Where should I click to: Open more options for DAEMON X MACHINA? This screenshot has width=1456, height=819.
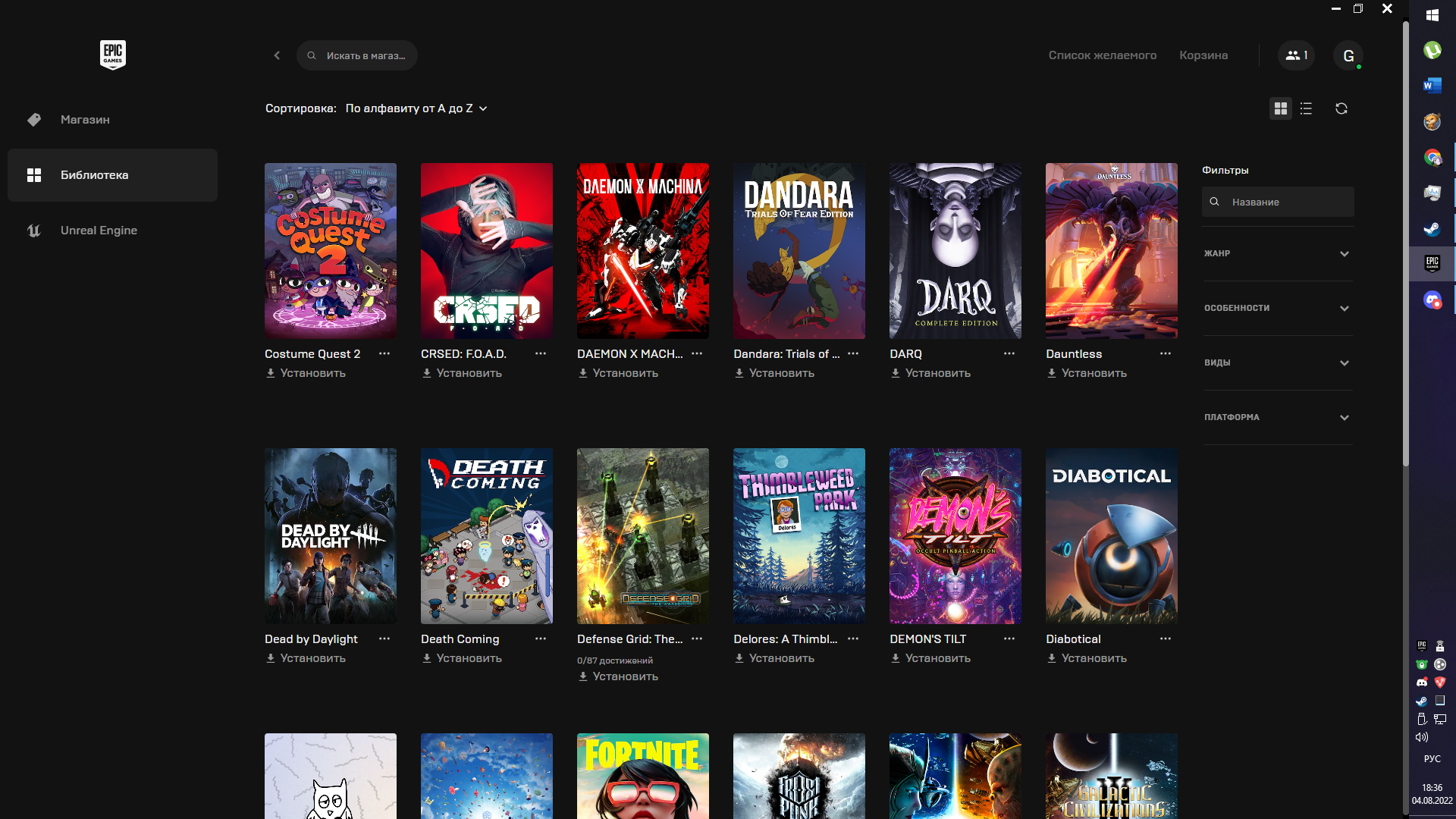[x=697, y=353]
